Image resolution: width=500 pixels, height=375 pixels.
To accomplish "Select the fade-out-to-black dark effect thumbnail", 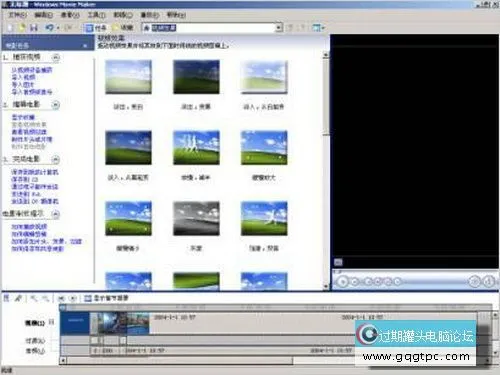I will click(196, 77).
